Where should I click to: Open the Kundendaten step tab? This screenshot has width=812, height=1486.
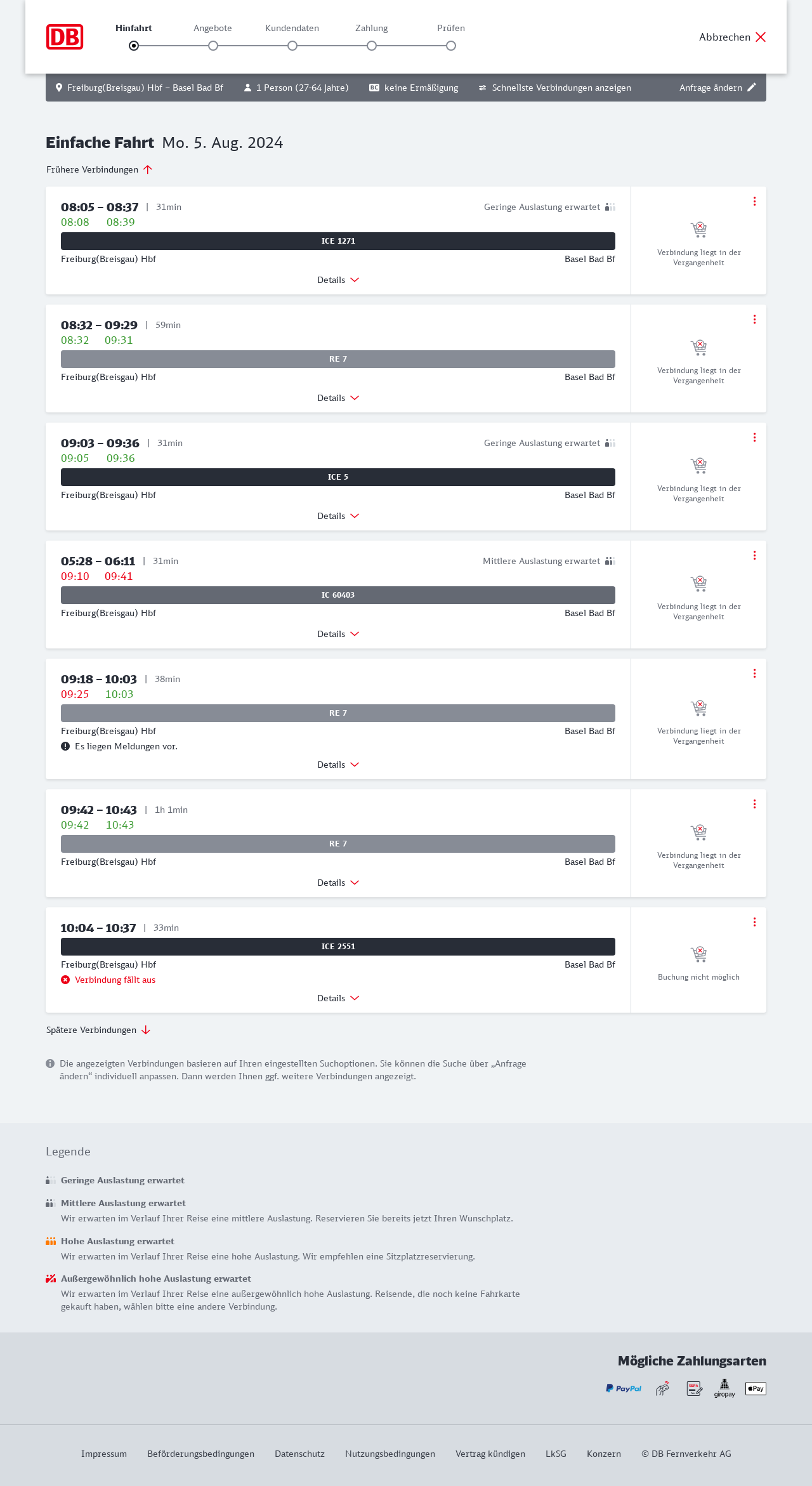tap(292, 28)
